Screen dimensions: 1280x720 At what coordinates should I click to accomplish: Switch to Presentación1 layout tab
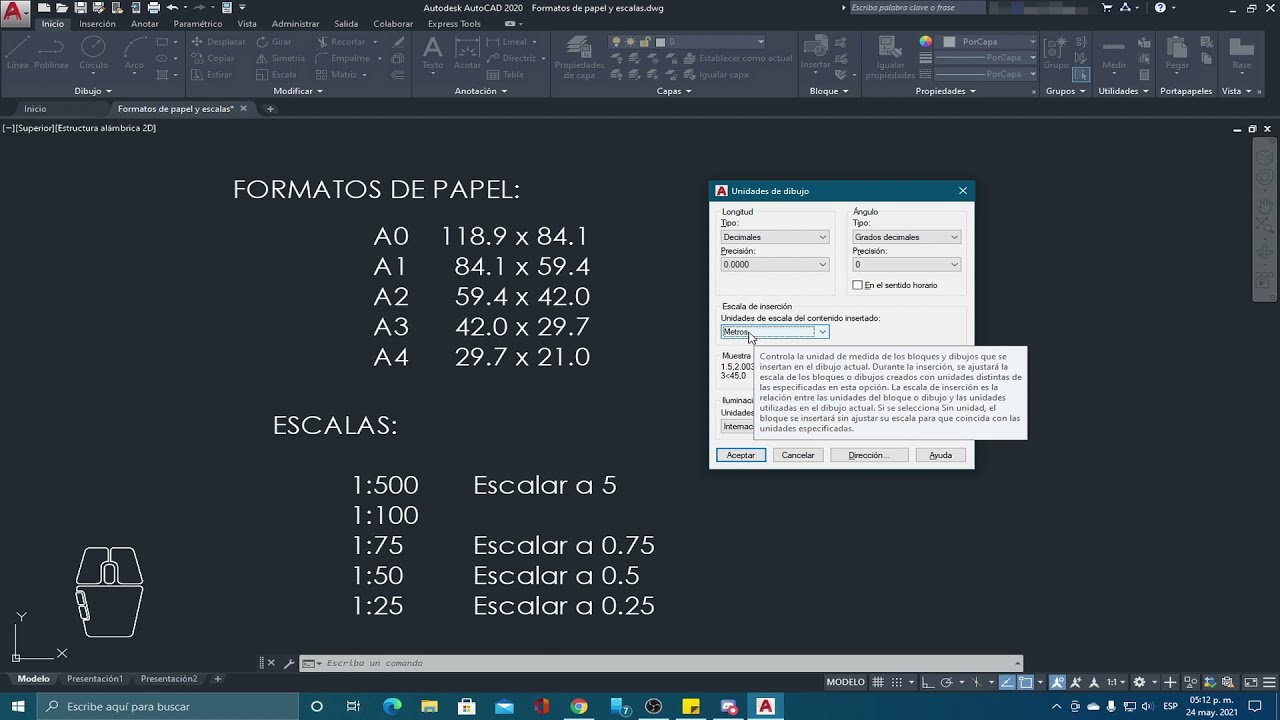click(95, 679)
